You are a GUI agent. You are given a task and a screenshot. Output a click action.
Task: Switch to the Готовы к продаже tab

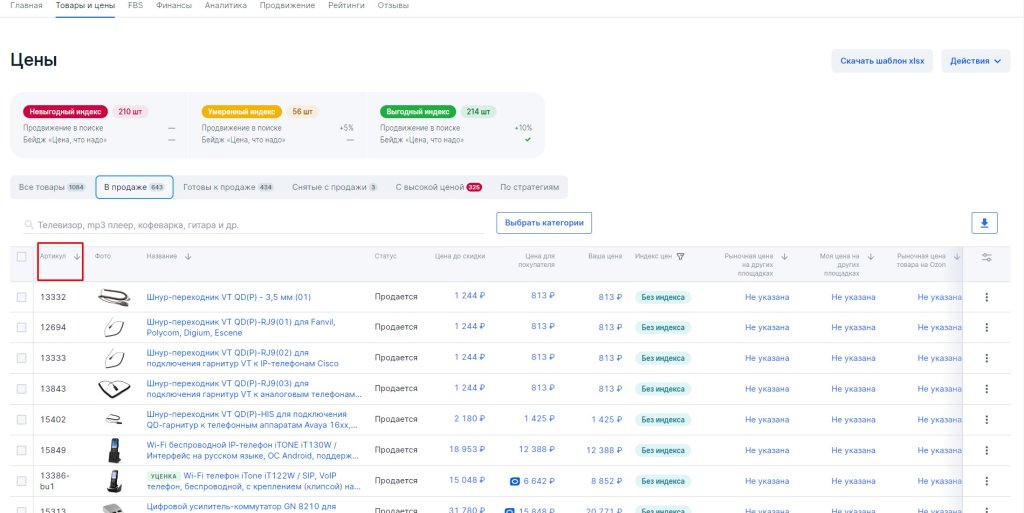pos(227,187)
